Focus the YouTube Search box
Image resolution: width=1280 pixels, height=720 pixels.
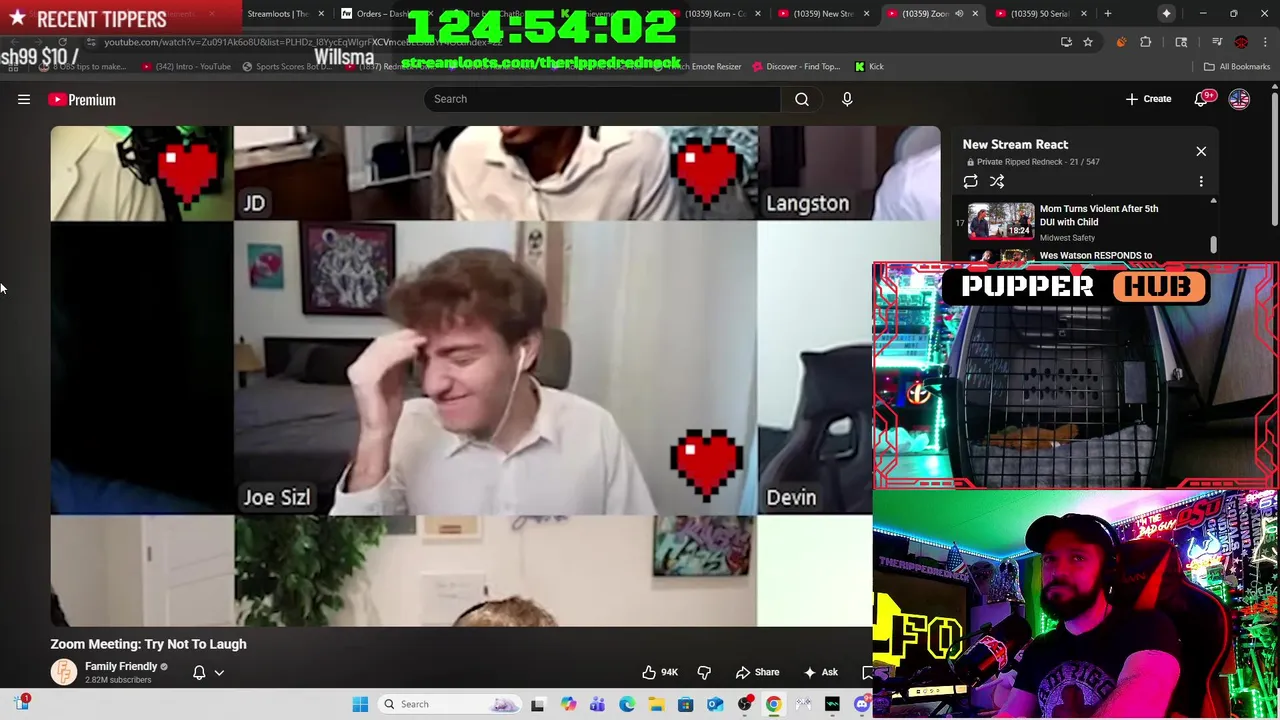point(602,99)
